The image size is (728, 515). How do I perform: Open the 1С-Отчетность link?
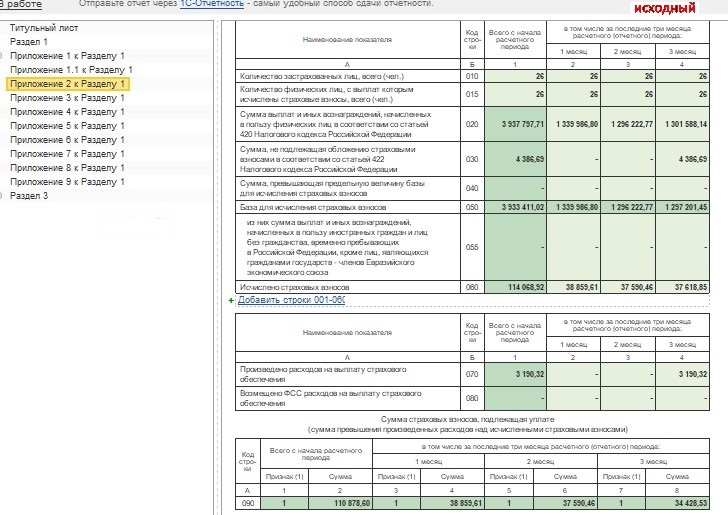tap(212, 3)
